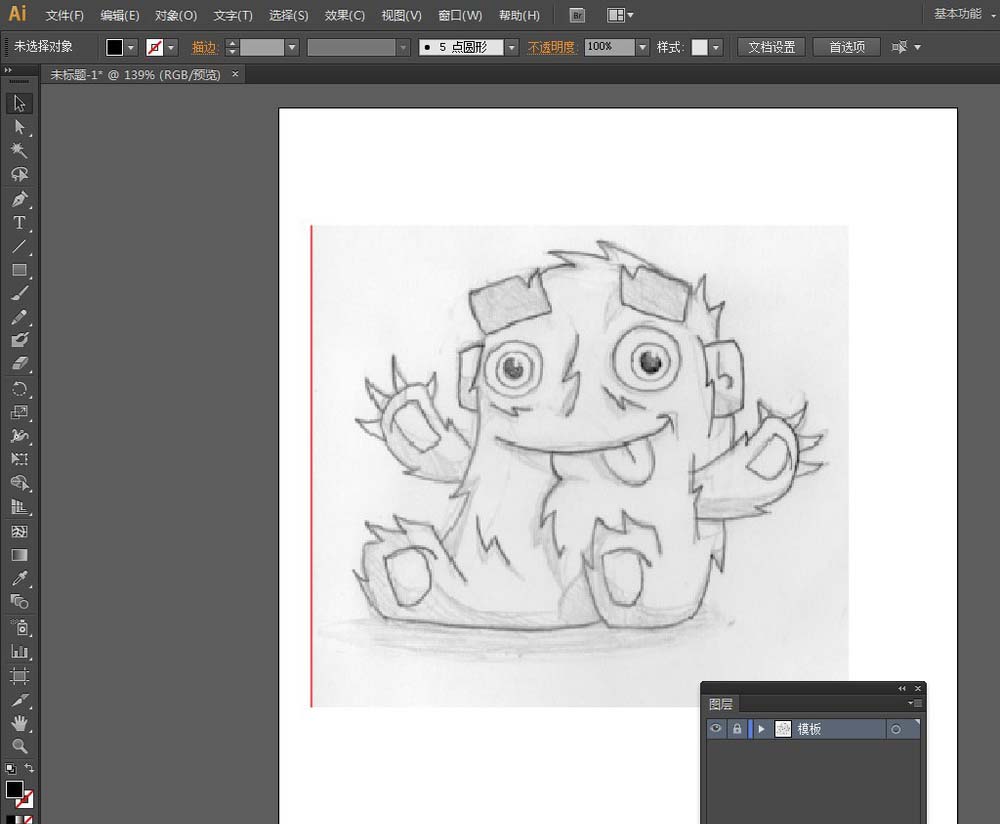The image size is (1000, 824).
Task: Choose the Eraser tool
Action: click(x=19, y=364)
